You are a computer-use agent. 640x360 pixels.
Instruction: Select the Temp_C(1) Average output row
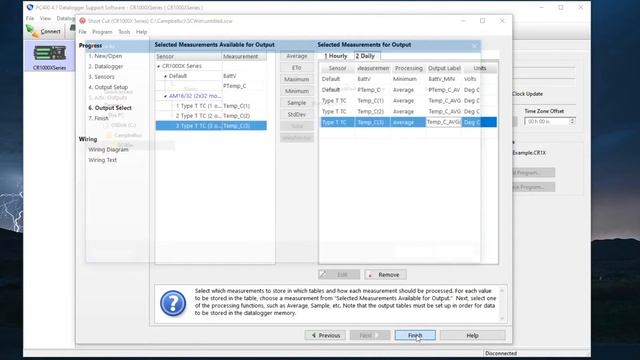pyautogui.click(x=408, y=100)
